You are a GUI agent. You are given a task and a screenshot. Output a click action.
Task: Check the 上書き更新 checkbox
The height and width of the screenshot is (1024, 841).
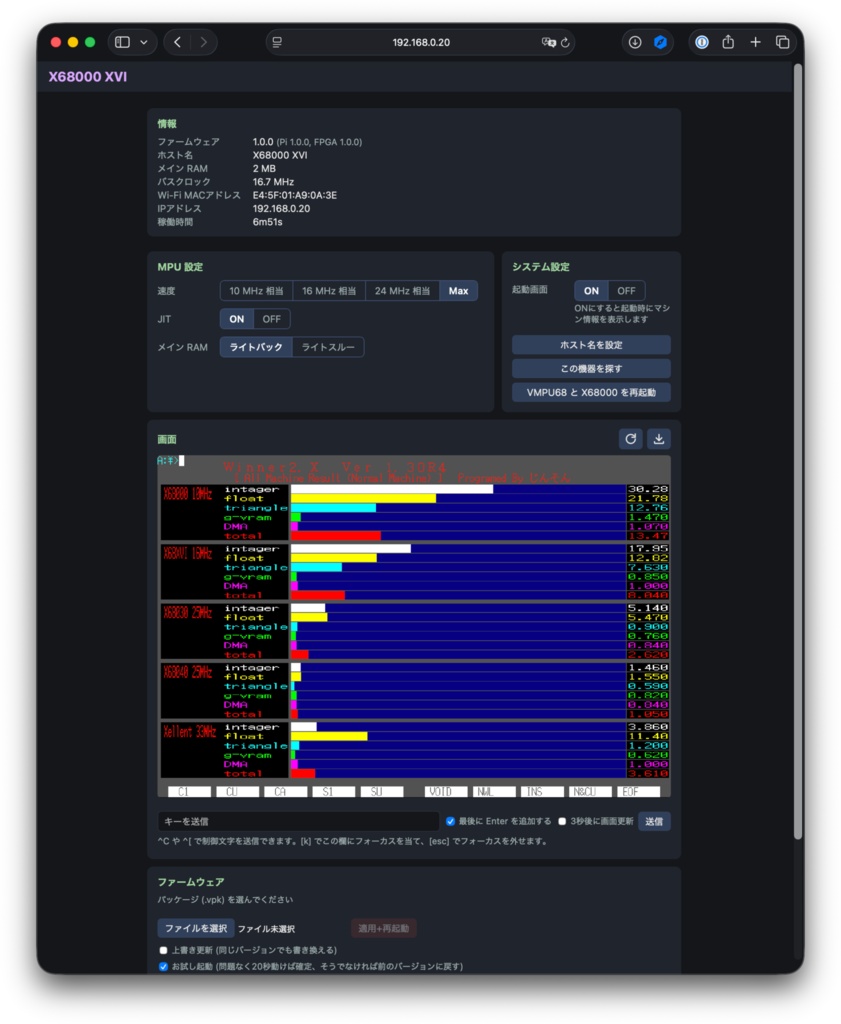pyautogui.click(x=163, y=950)
